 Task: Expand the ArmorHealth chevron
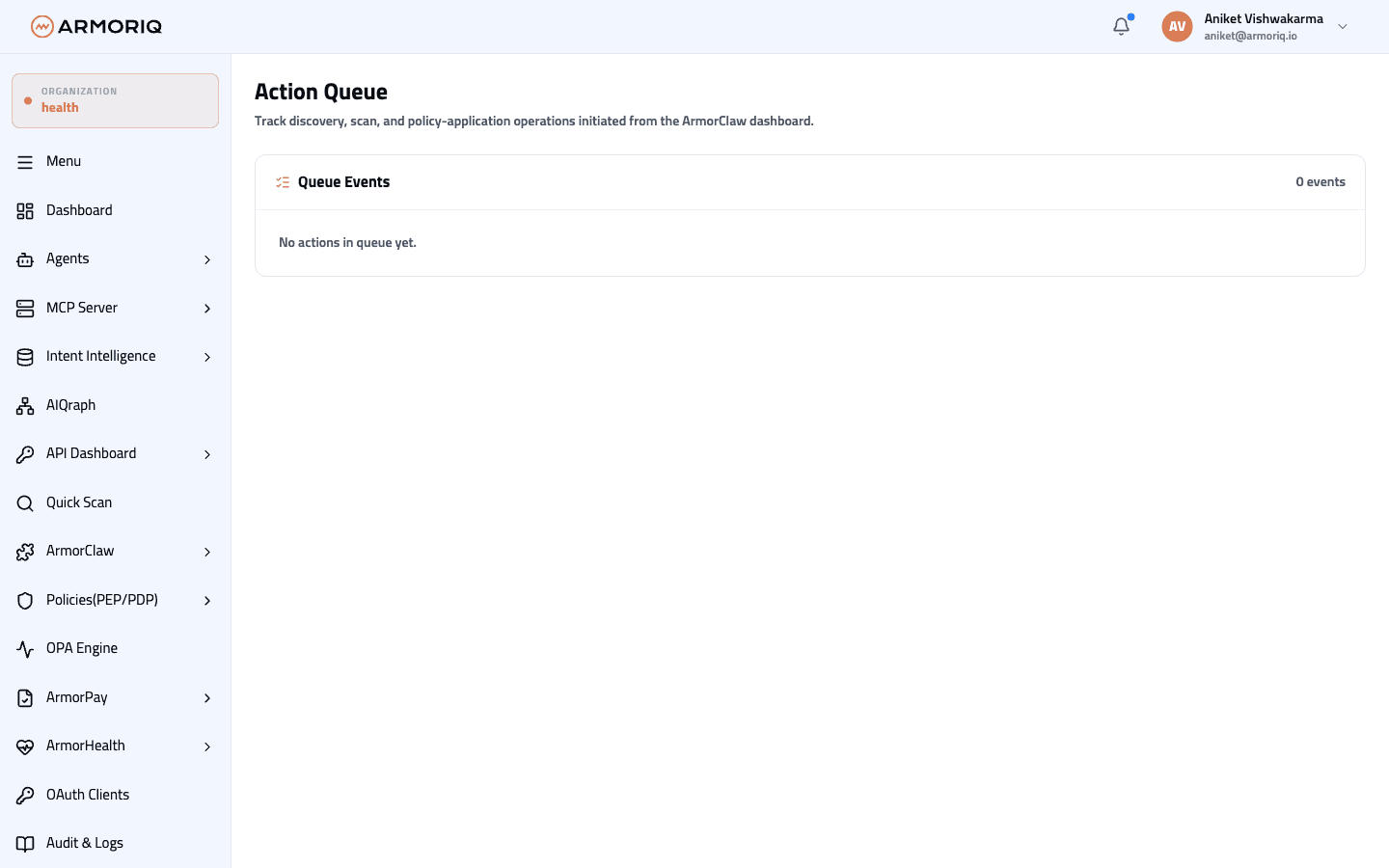207,746
